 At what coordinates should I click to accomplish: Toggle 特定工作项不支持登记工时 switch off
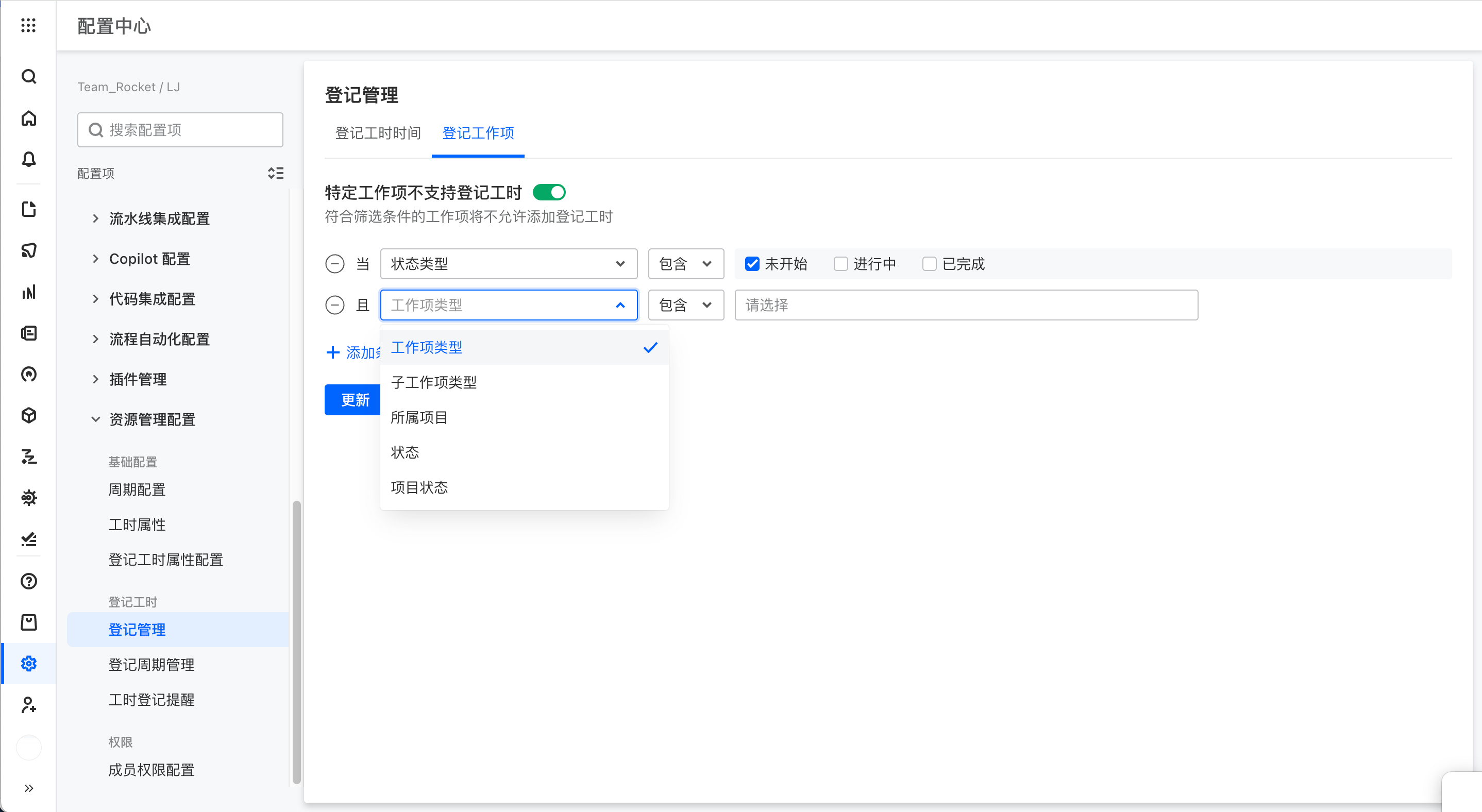(549, 192)
